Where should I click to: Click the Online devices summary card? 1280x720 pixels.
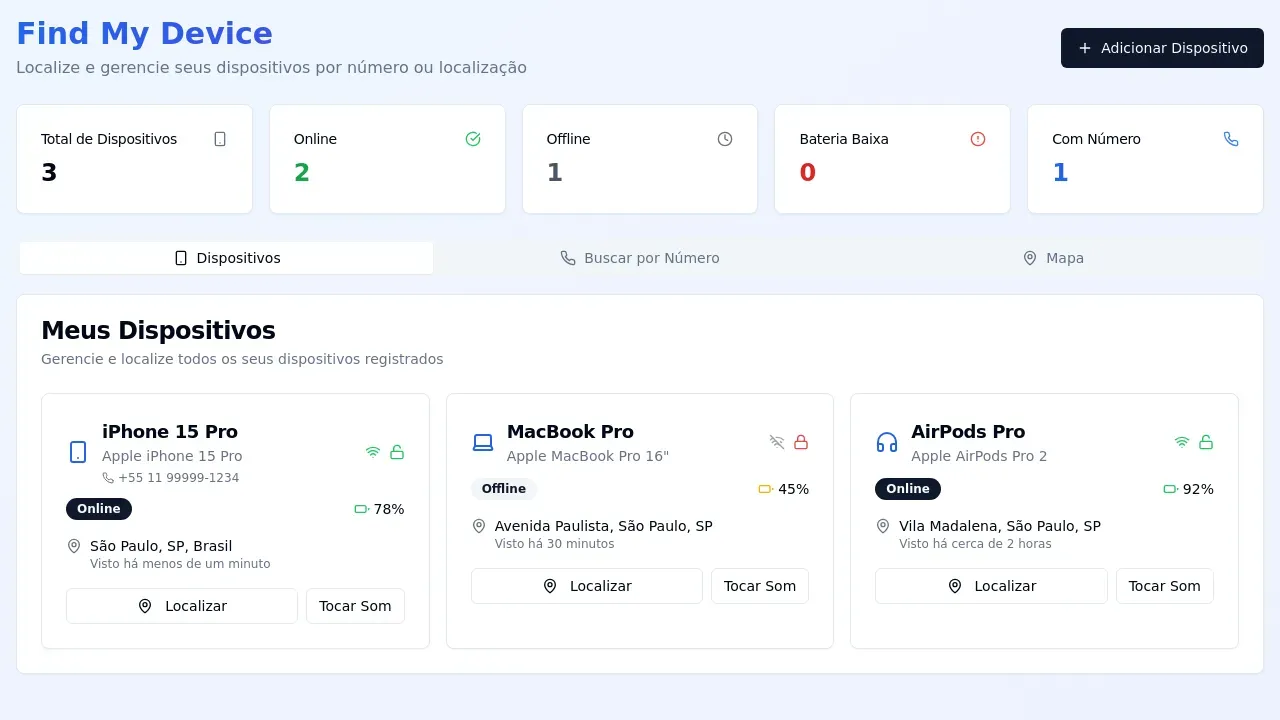coord(387,159)
